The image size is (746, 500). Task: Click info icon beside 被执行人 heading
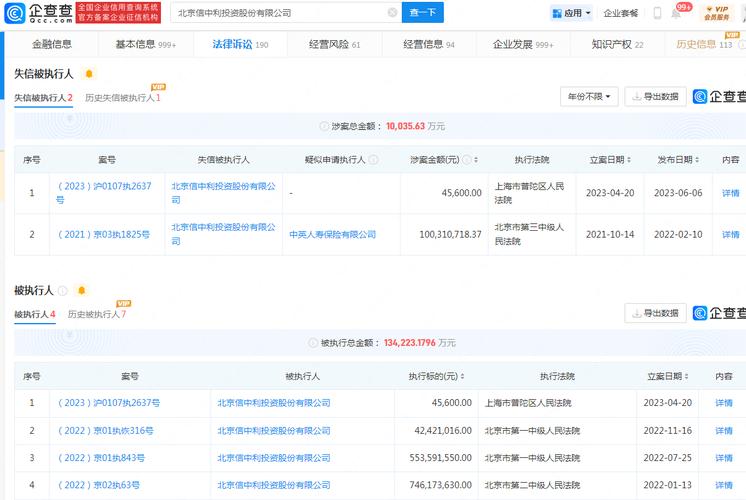(63, 290)
